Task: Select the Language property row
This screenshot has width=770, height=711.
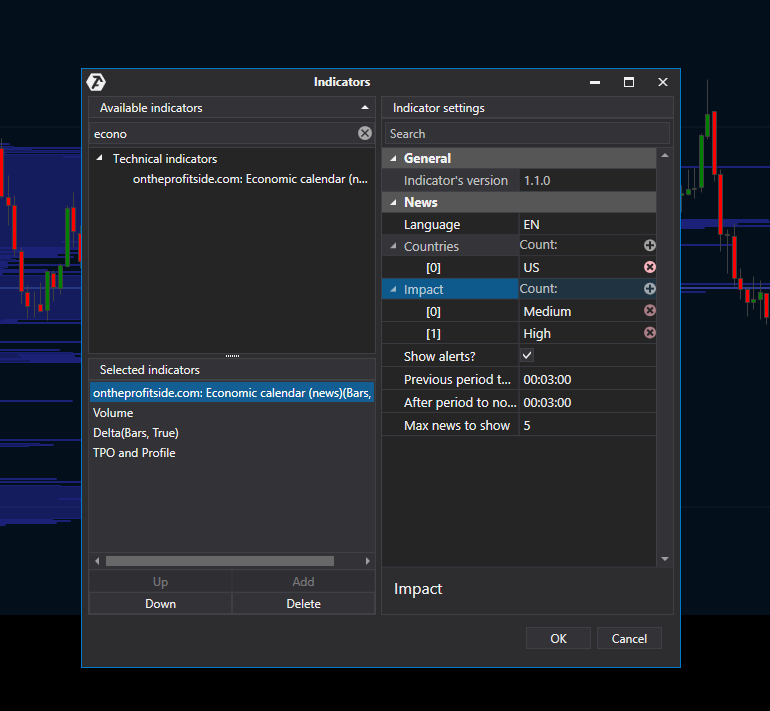Action: click(x=519, y=224)
